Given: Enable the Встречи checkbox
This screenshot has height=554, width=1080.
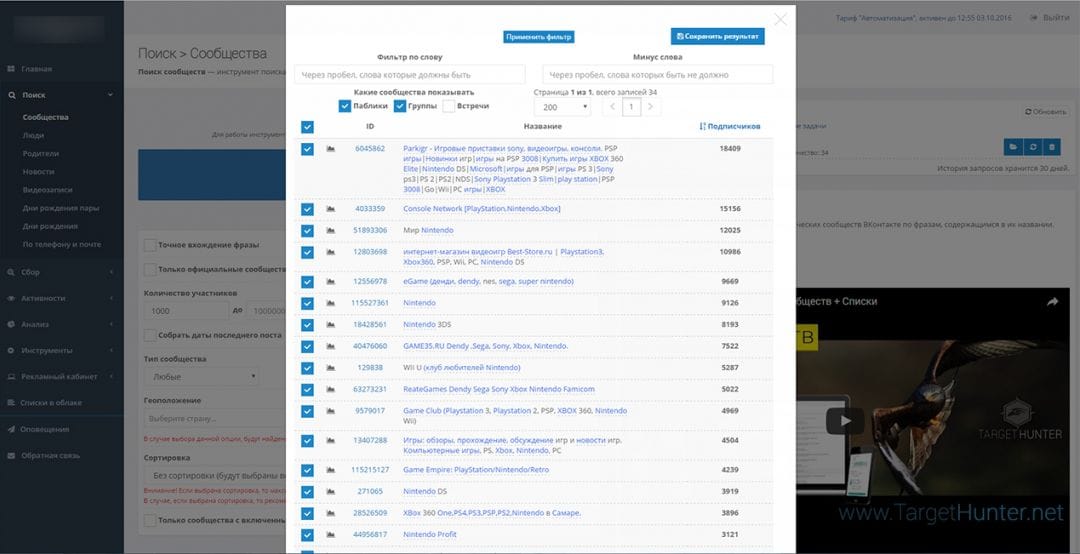Looking at the screenshot, I should (448, 106).
